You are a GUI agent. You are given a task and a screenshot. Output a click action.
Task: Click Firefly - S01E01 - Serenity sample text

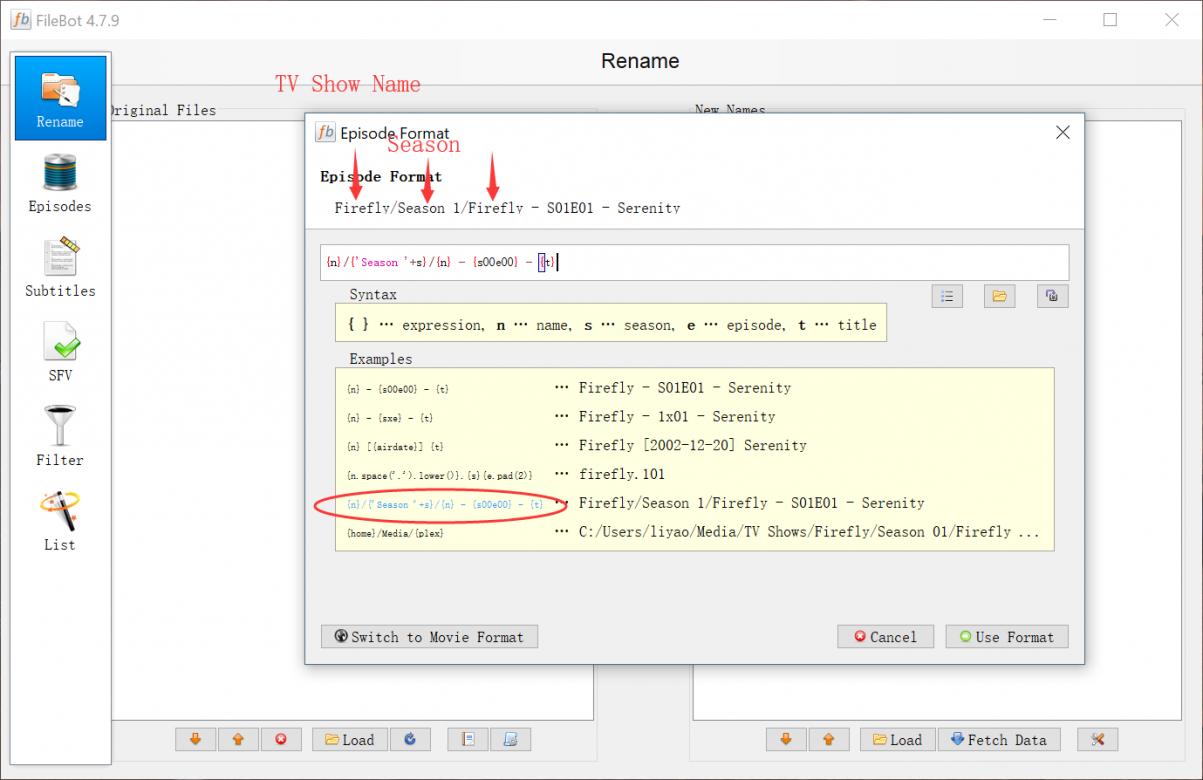685,388
